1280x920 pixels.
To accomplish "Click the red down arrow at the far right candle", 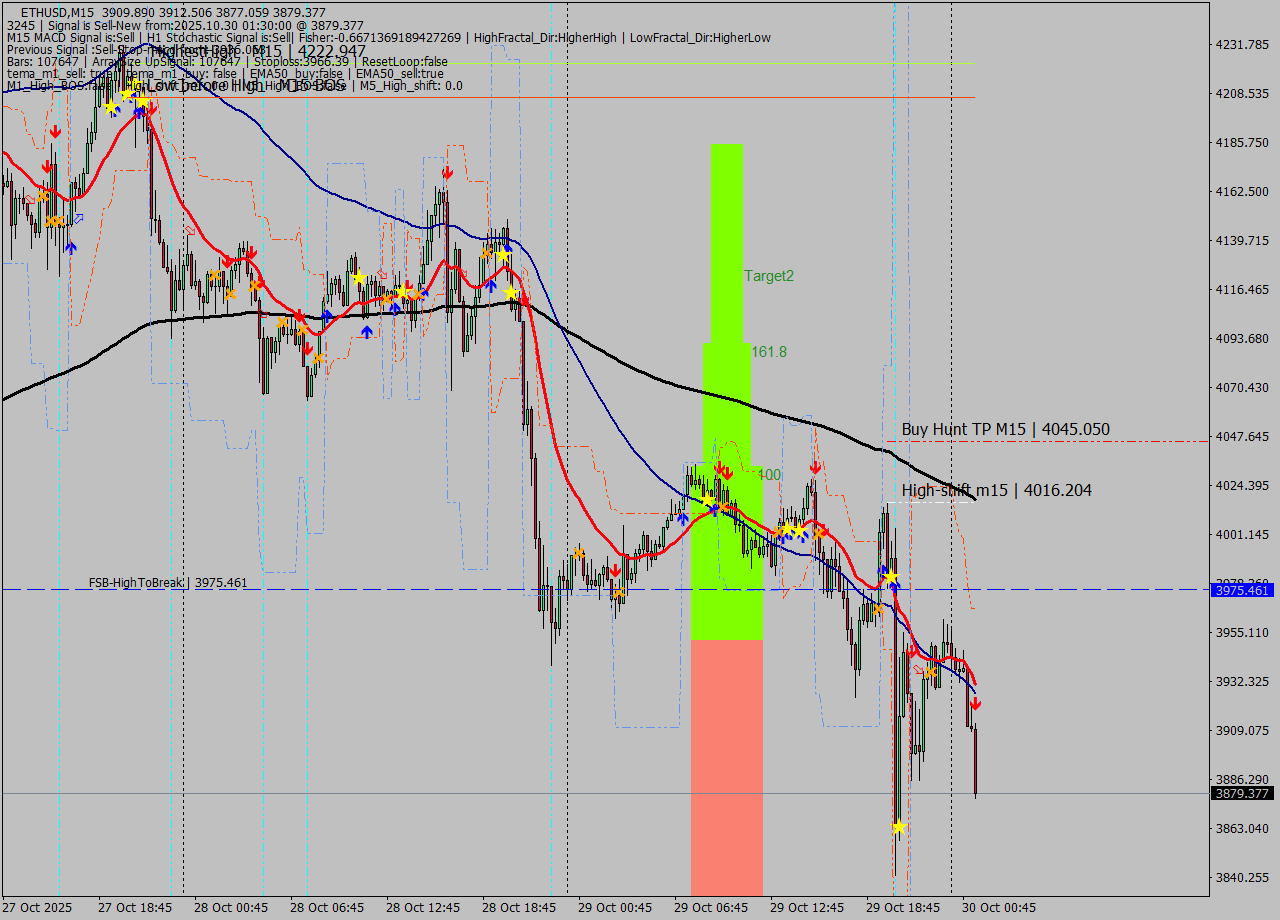I will click(x=975, y=703).
